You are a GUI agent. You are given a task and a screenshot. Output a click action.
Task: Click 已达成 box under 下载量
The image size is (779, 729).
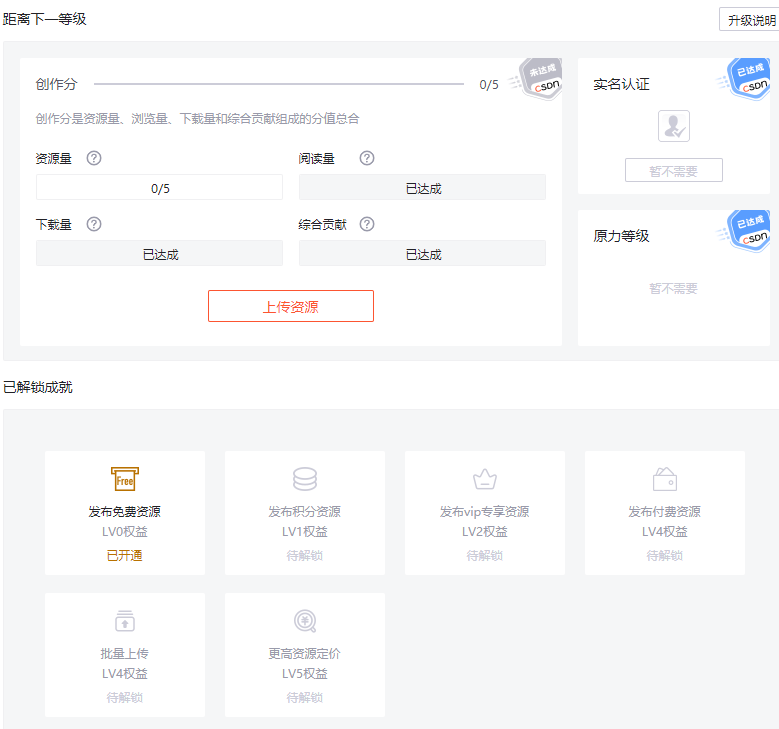159,253
